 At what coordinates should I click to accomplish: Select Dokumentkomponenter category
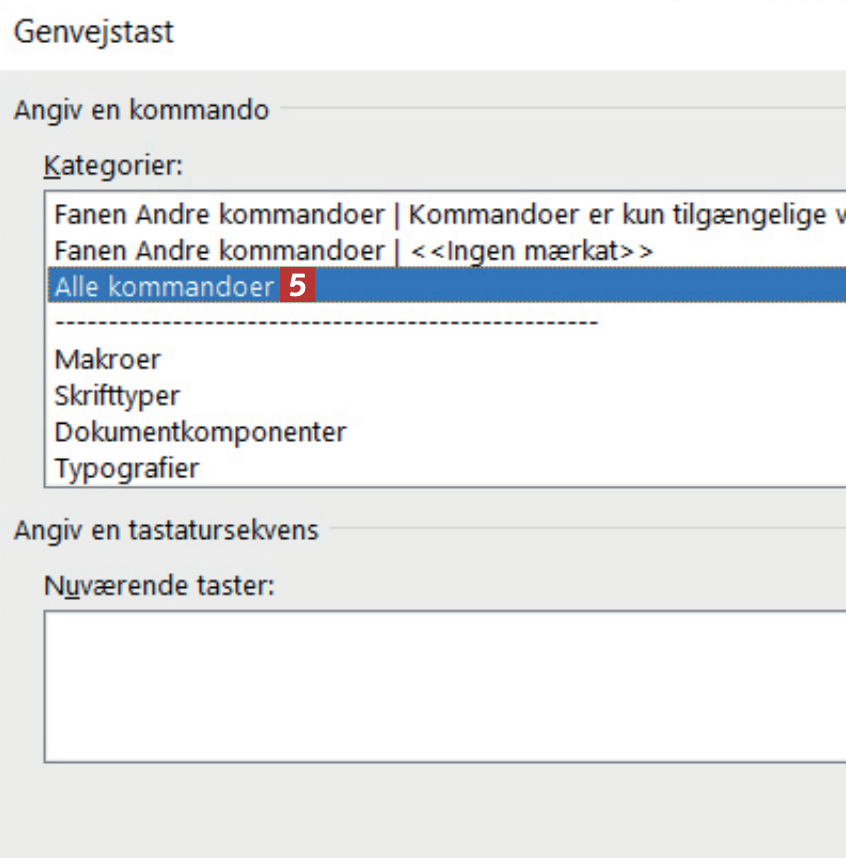(x=200, y=432)
